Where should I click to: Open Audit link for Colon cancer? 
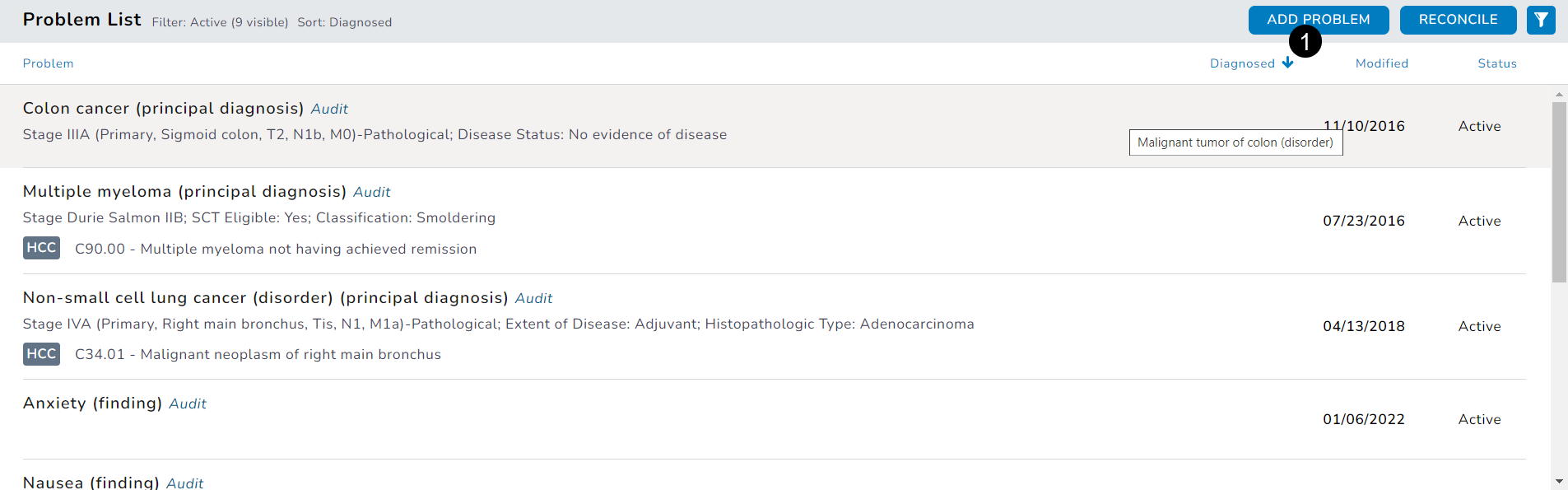(x=329, y=109)
